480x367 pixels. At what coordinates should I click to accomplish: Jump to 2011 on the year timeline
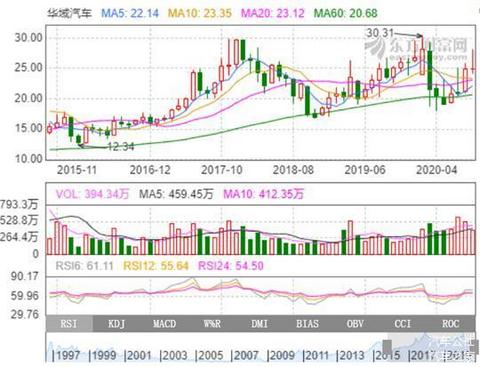tap(316, 355)
